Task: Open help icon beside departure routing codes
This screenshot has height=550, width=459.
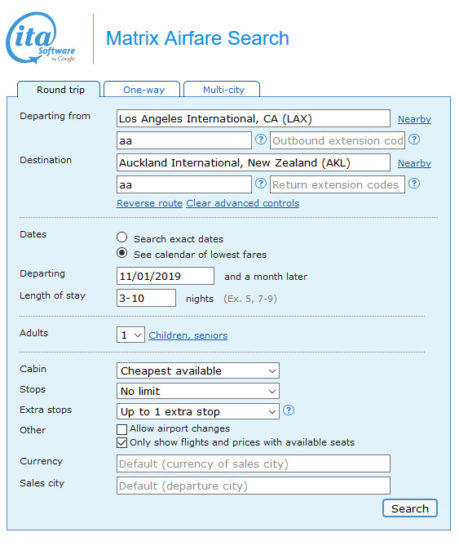Action: [261, 140]
